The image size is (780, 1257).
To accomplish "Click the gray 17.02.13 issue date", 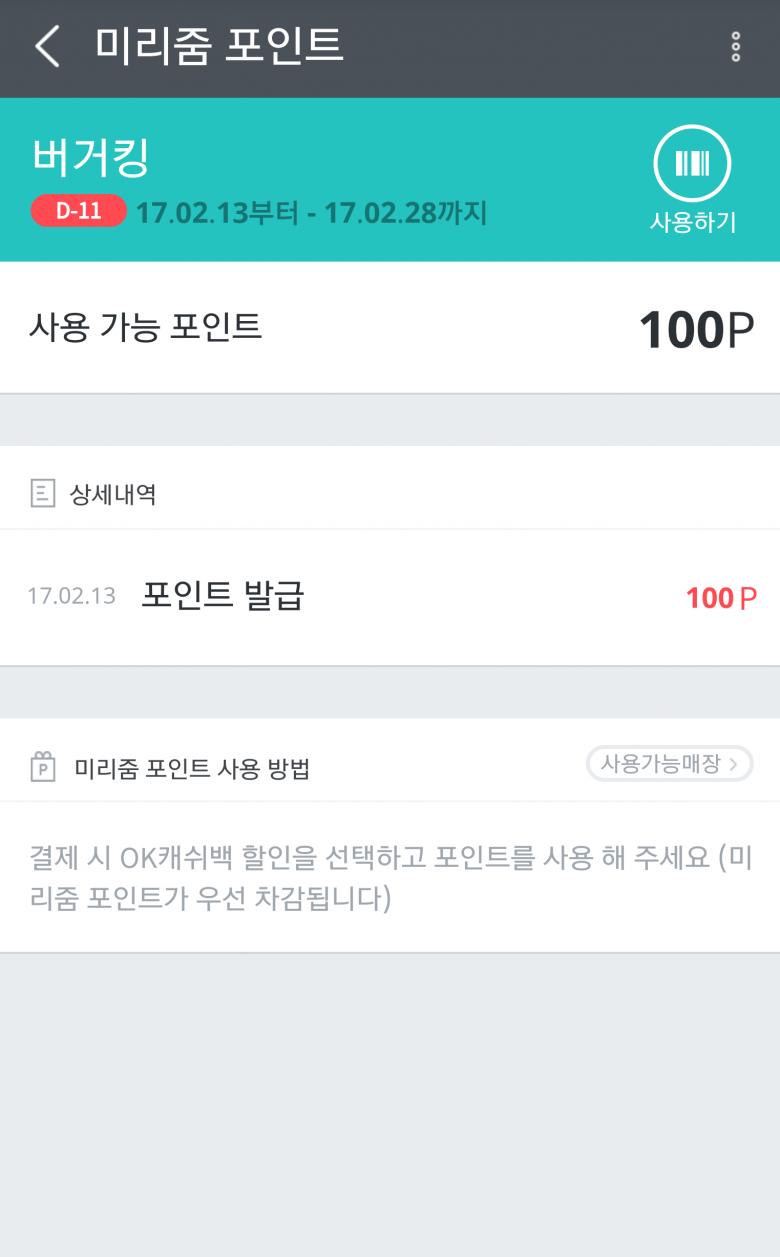I will click(71, 597).
